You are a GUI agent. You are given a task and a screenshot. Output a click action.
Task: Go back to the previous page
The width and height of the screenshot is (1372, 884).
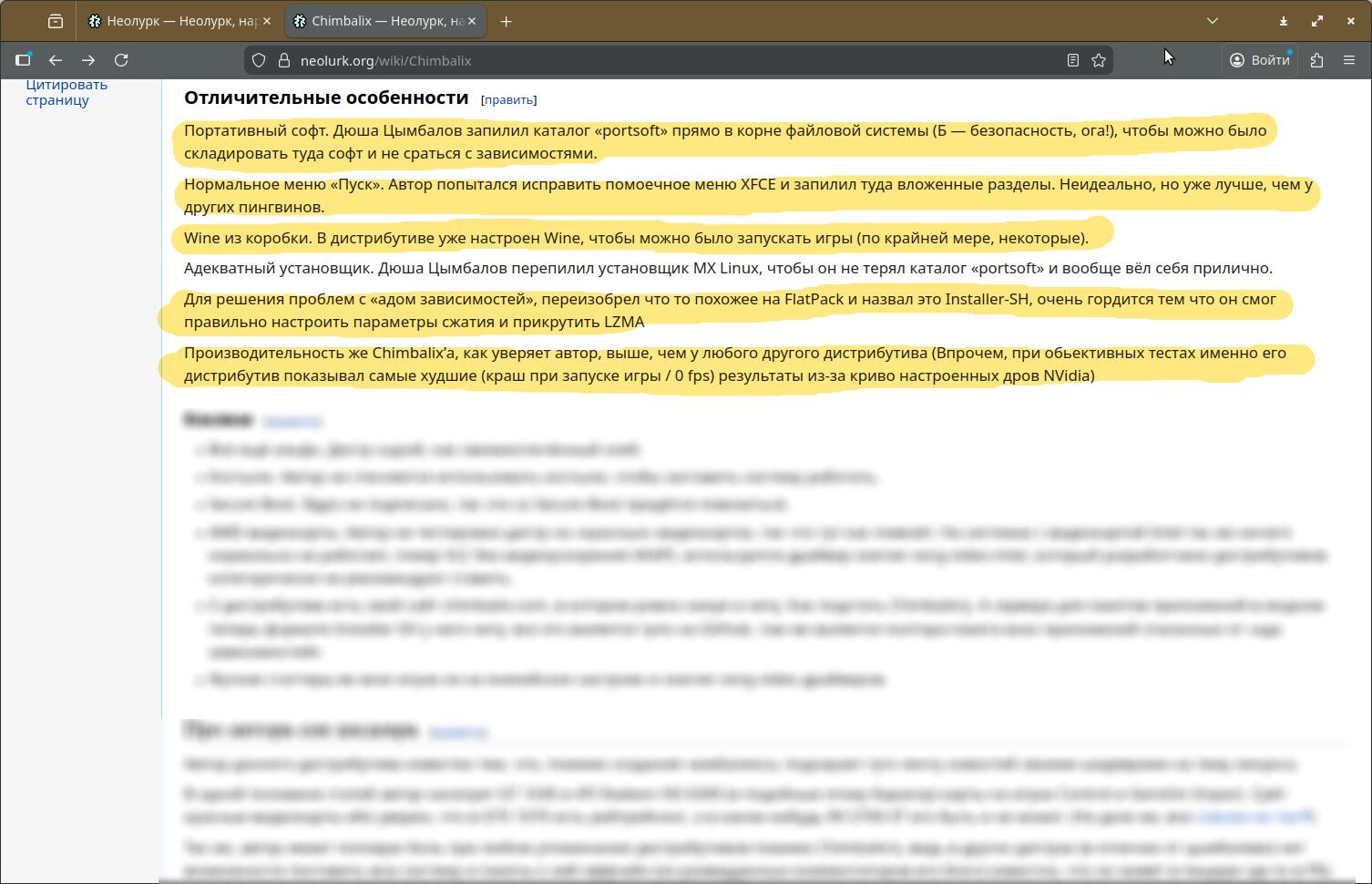[56, 60]
